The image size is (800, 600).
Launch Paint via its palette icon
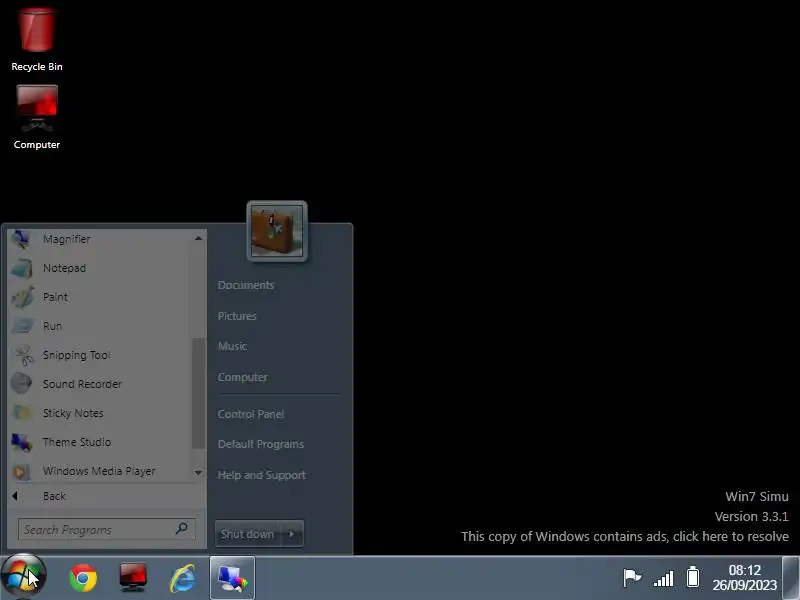22,297
